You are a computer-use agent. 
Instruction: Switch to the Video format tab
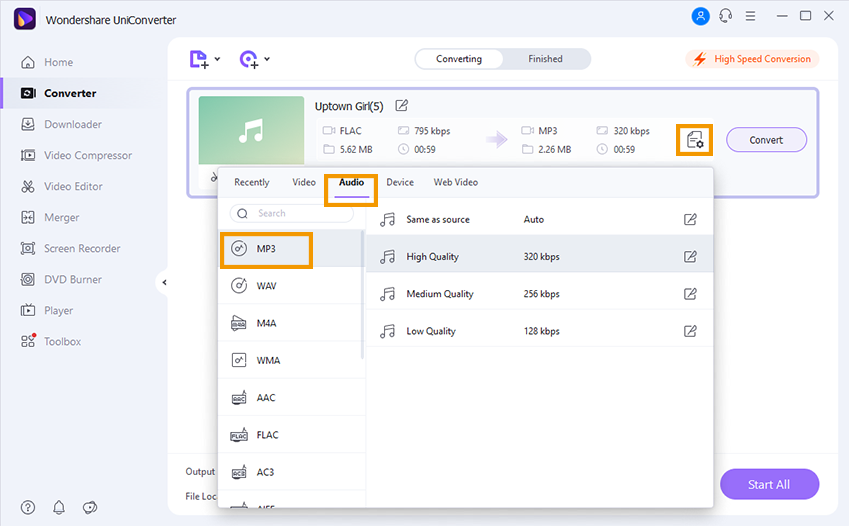(x=304, y=183)
